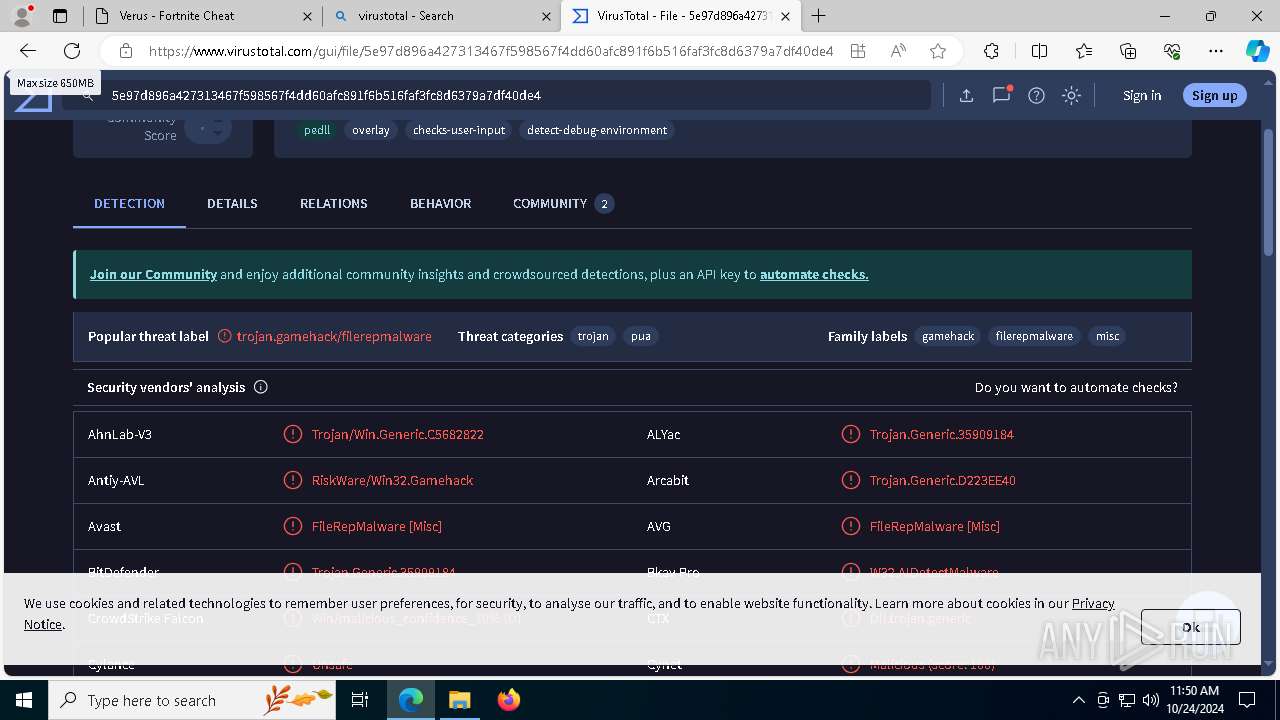Open Windows Start menu
Viewport: 1280px width, 720px height.
24,700
